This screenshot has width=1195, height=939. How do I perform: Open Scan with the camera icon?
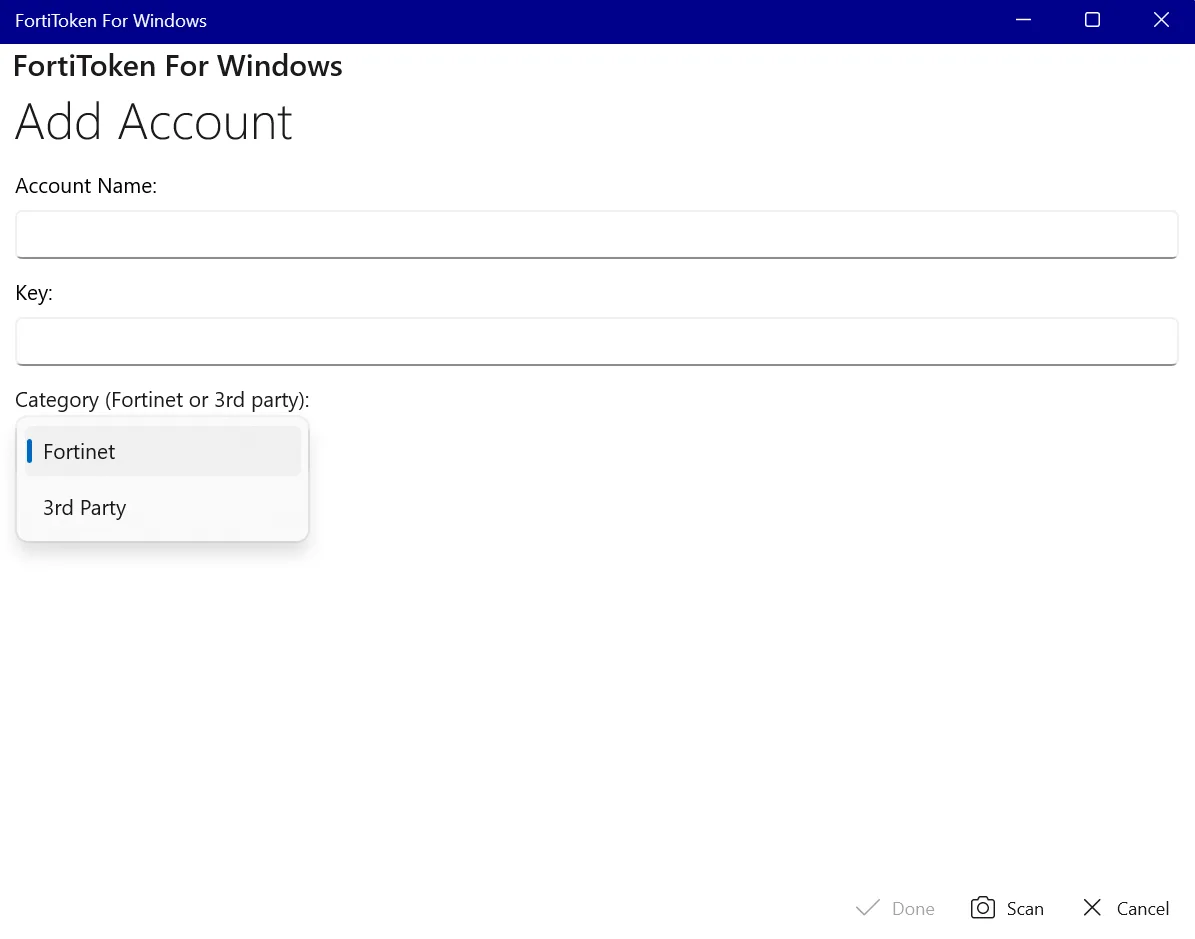1008,908
